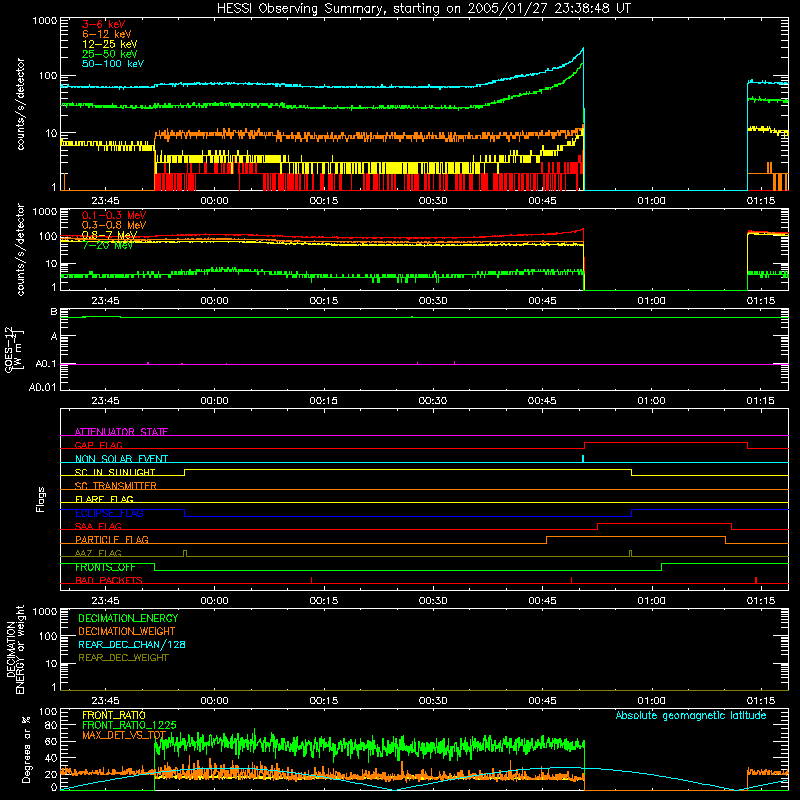
Task: Select the 3-6 keV legend label
Action: coord(104,24)
